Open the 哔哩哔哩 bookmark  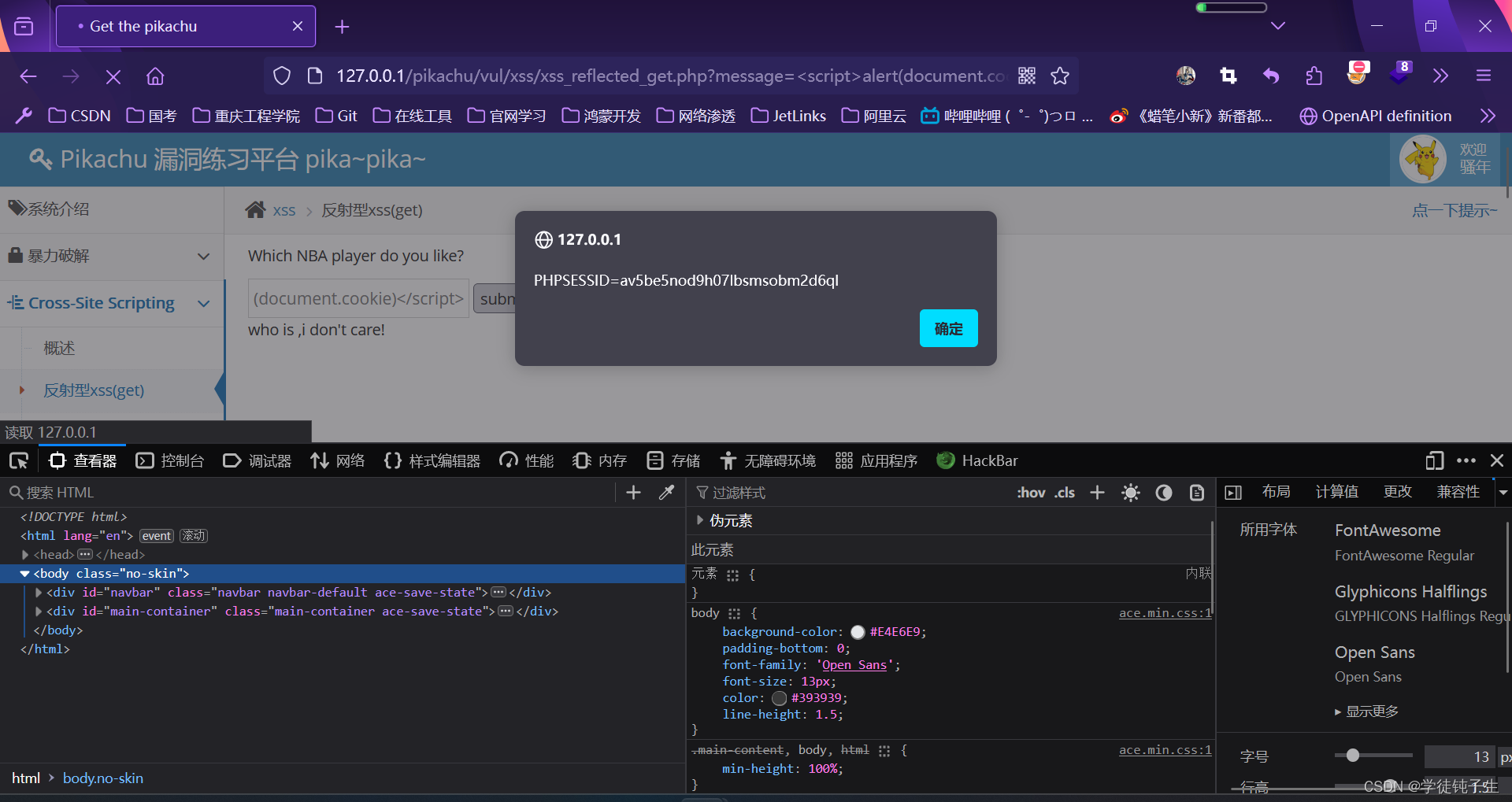1007,116
